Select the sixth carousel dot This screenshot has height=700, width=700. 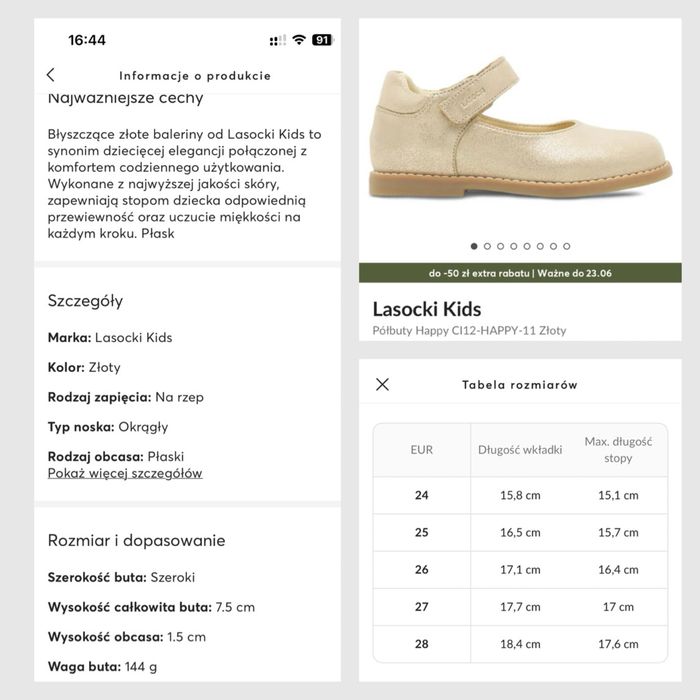(x=540, y=246)
